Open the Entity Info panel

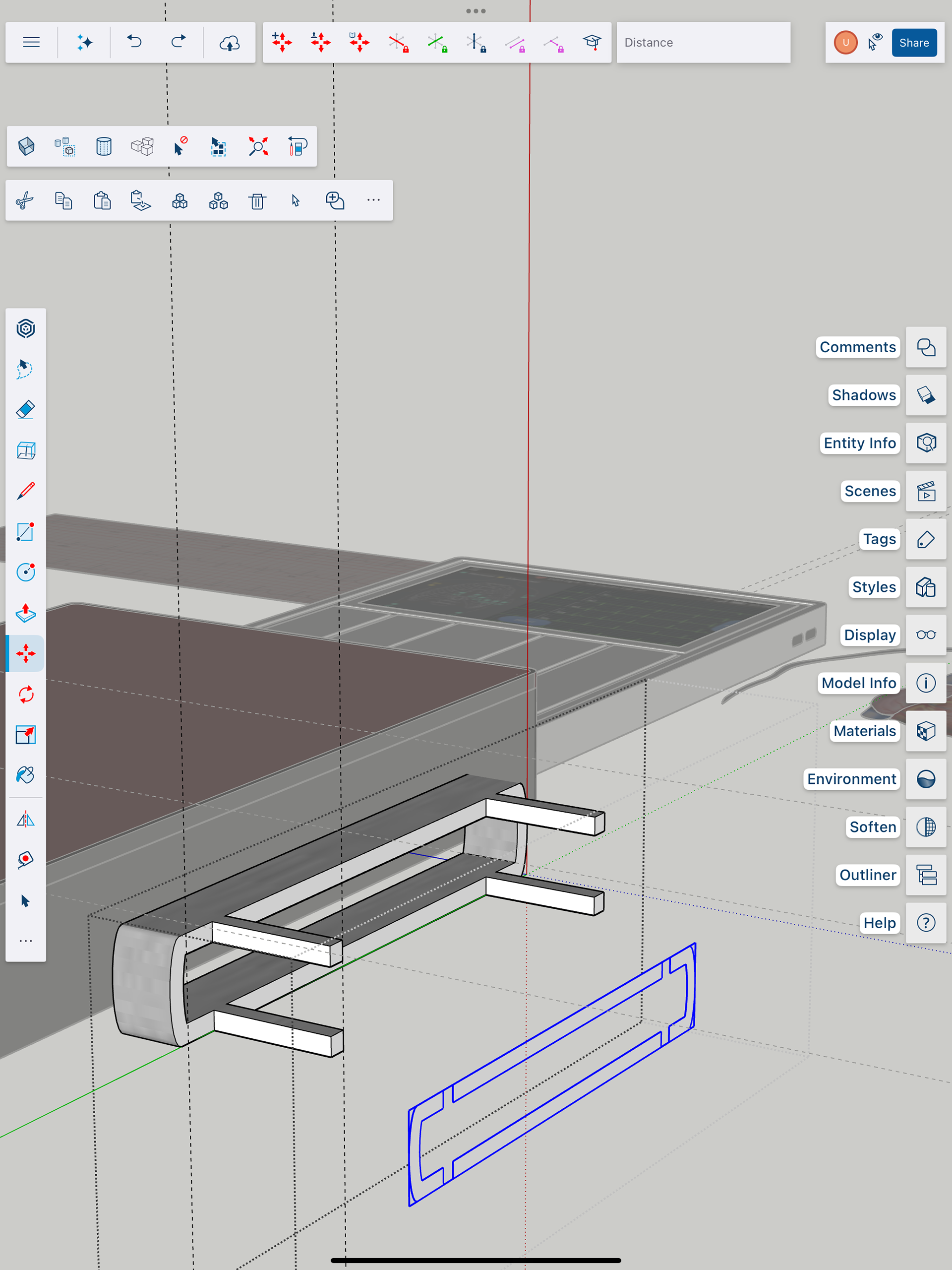[x=926, y=443]
